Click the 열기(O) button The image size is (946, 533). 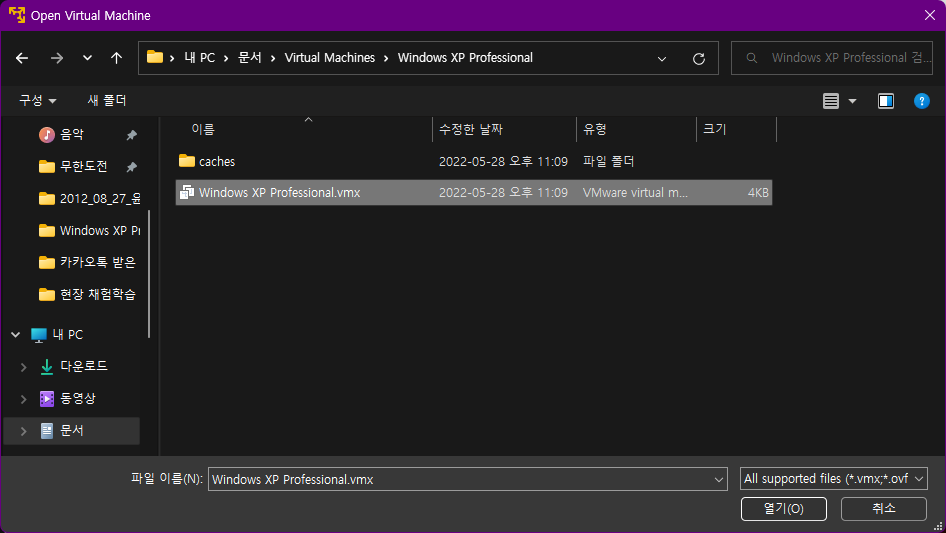(784, 509)
